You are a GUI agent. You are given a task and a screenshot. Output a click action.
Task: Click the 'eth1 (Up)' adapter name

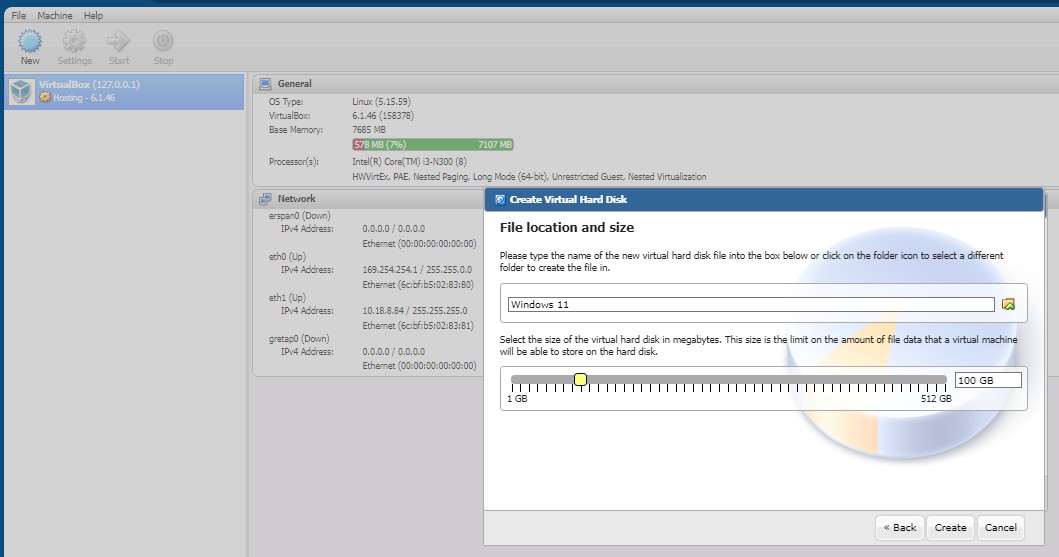point(287,297)
